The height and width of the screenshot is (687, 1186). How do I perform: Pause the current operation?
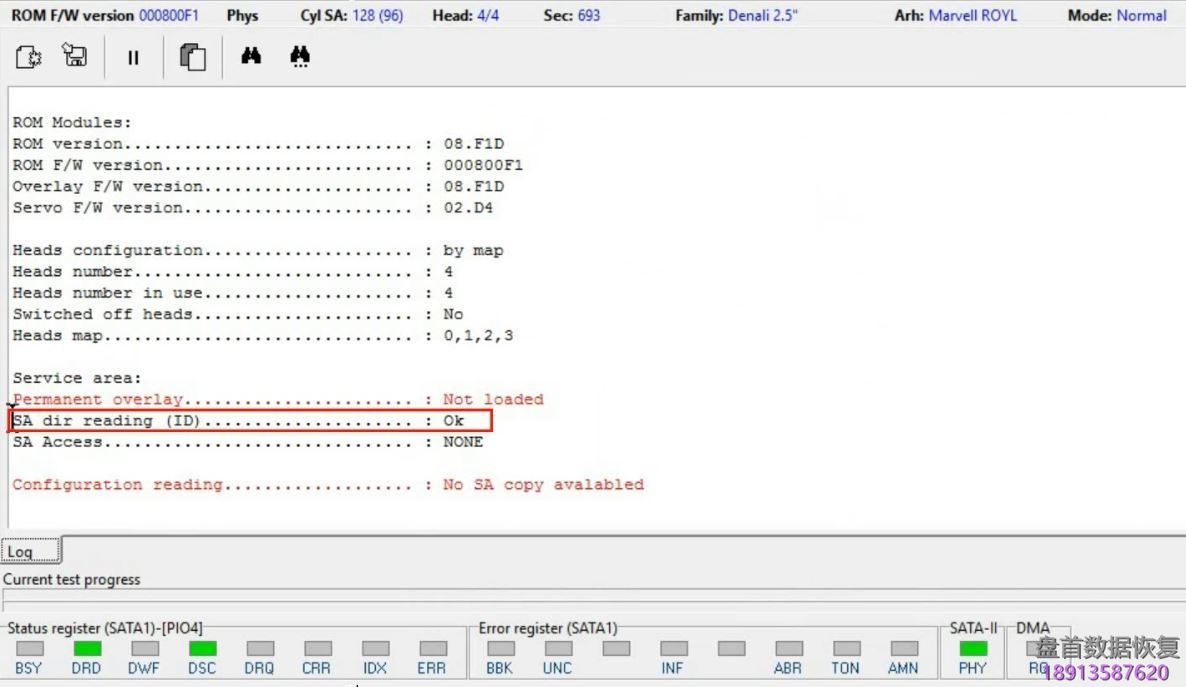pos(132,57)
